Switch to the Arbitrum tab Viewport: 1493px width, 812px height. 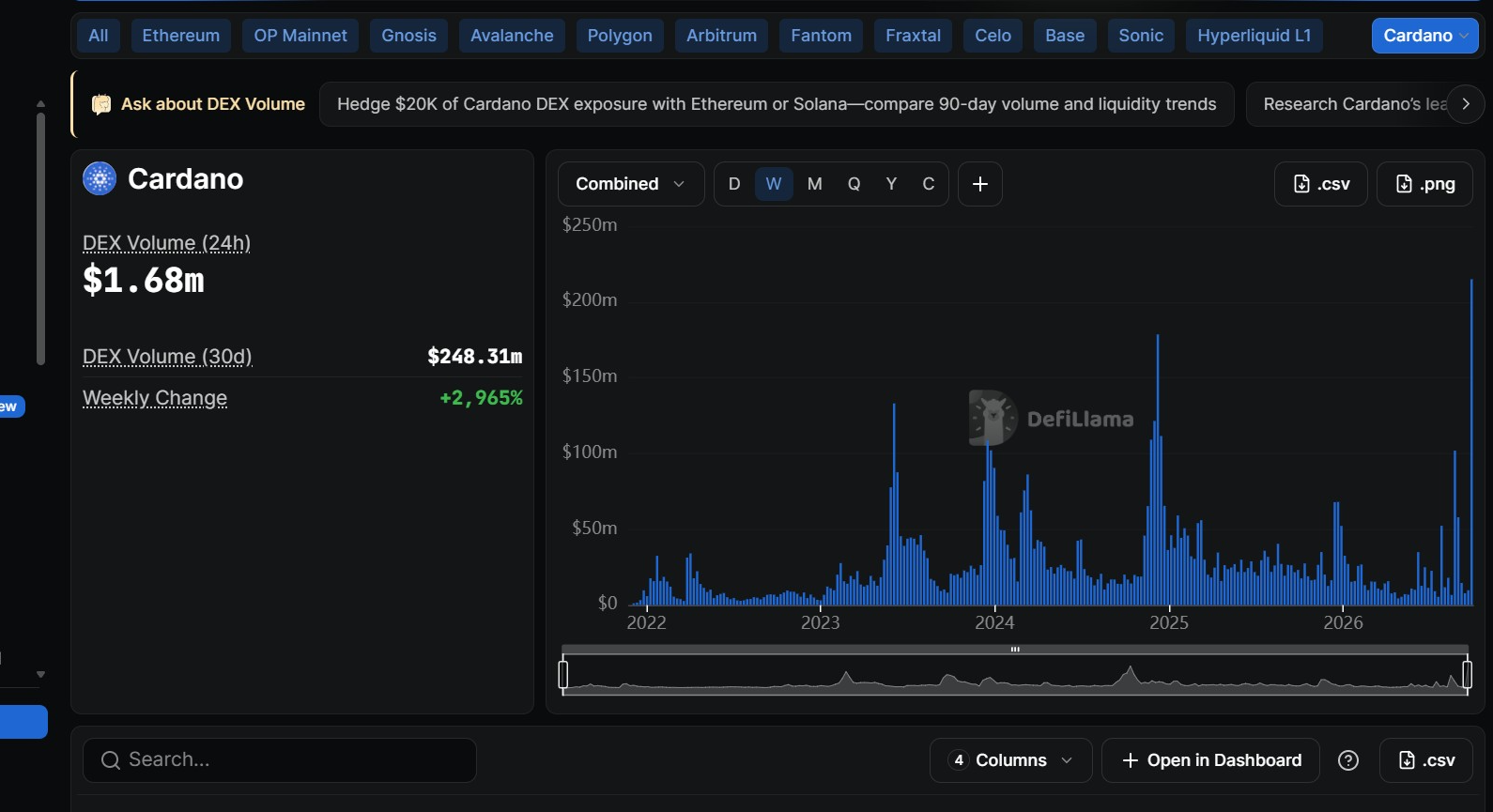coord(721,36)
